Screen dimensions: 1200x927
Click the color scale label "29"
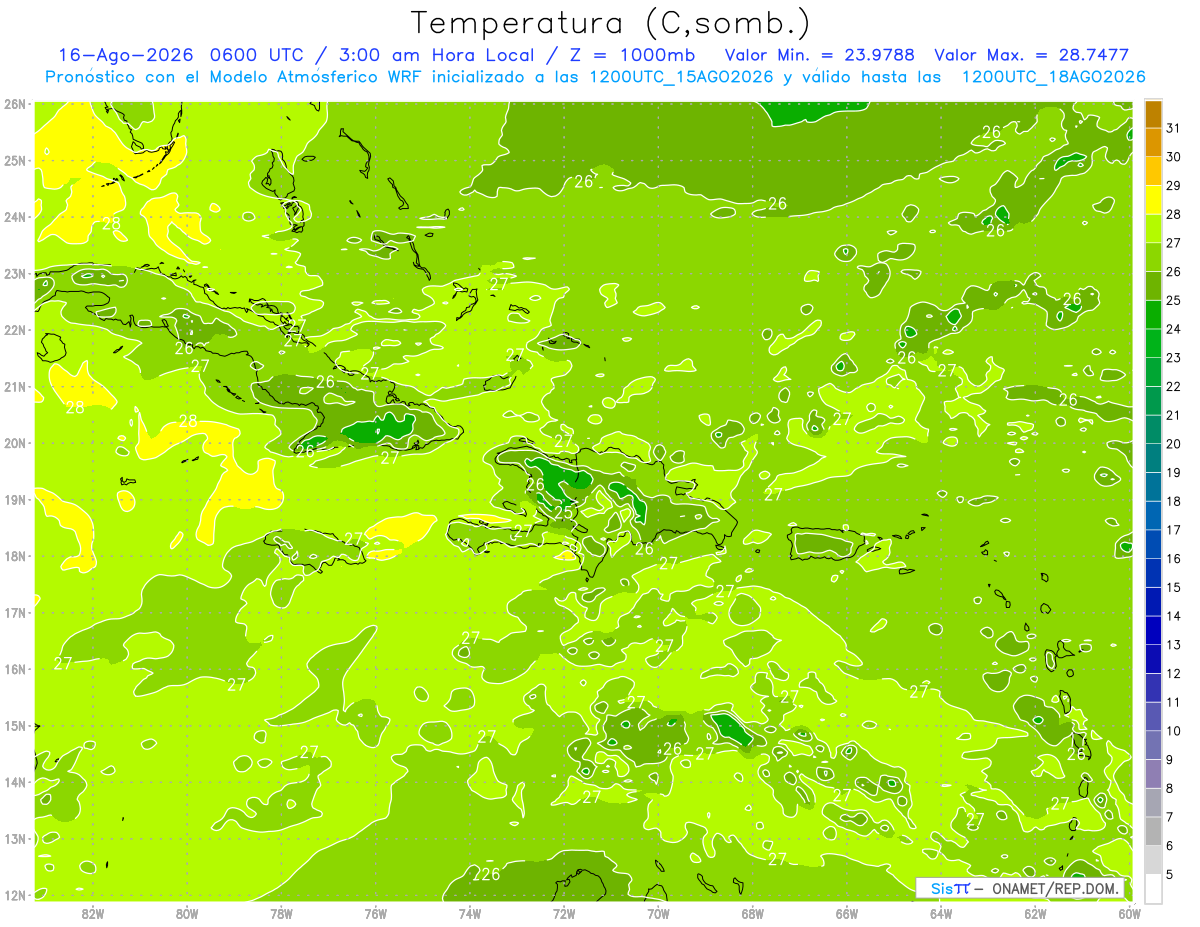1174,186
